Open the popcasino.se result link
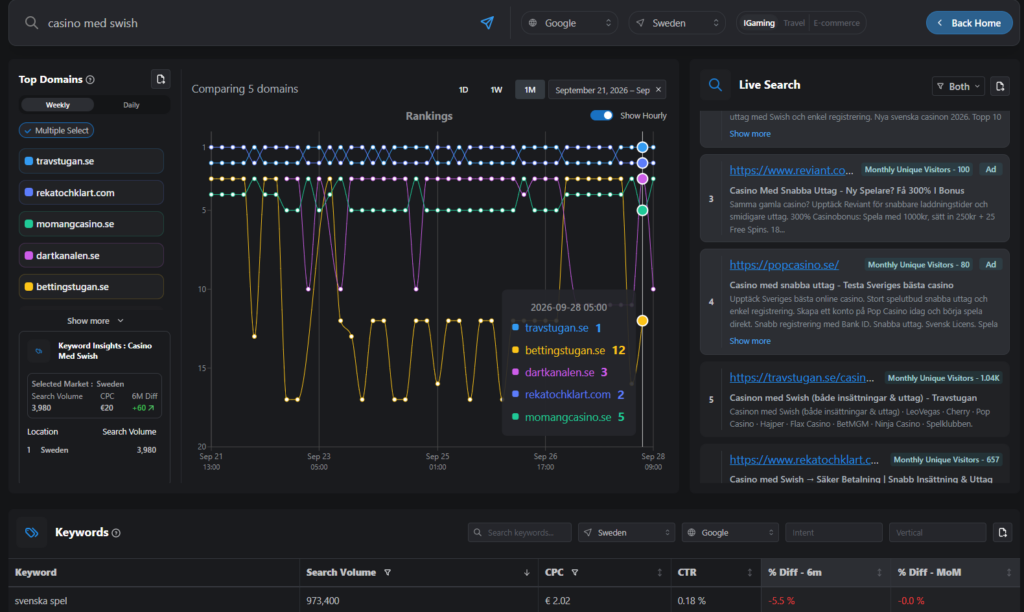 tap(784, 265)
